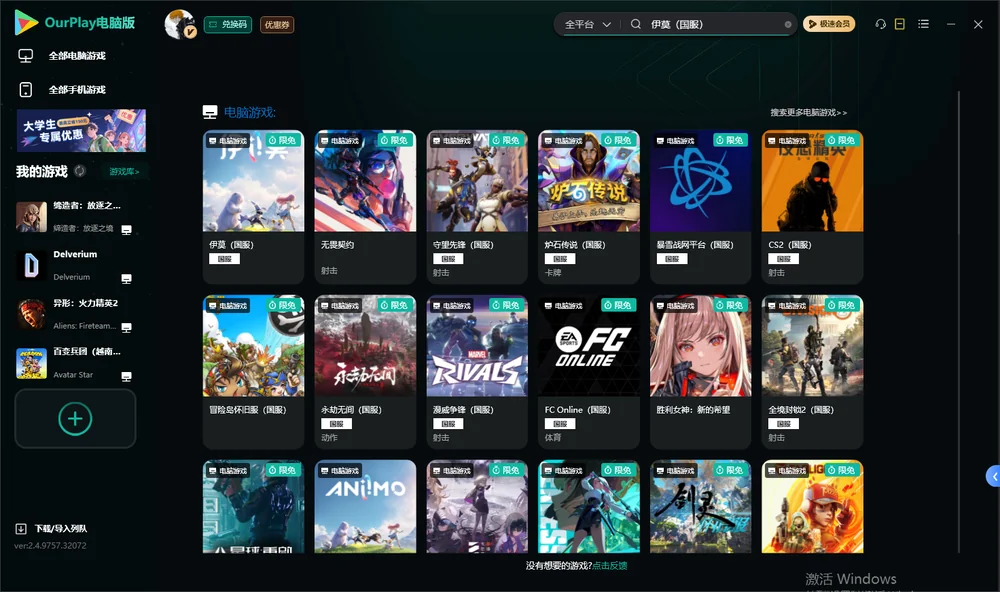Image resolution: width=1000 pixels, height=592 pixels.
Task: Open the 伊莫 (国服) game card
Action: (x=253, y=207)
